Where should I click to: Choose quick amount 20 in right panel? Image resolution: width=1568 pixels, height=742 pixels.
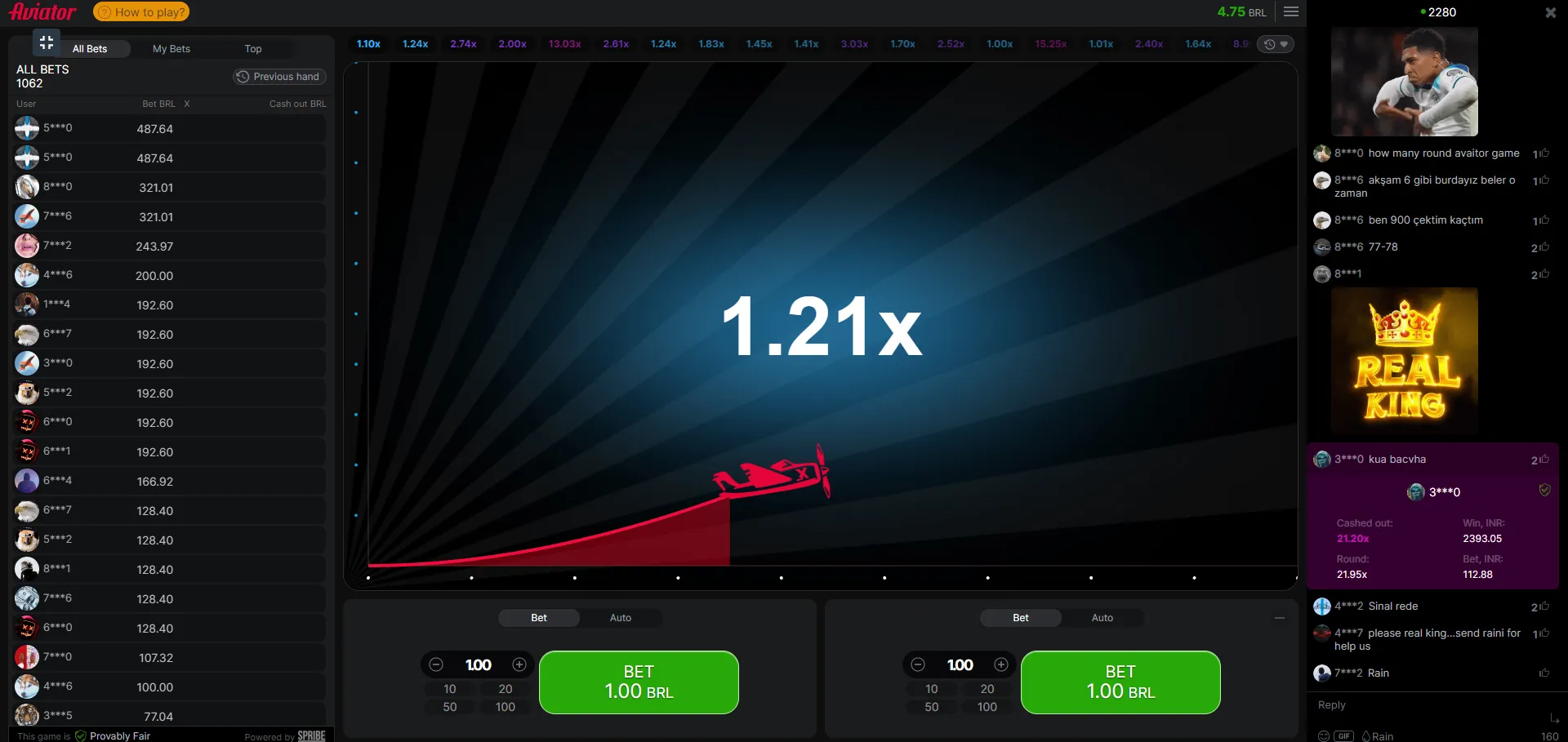click(x=987, y=689)
